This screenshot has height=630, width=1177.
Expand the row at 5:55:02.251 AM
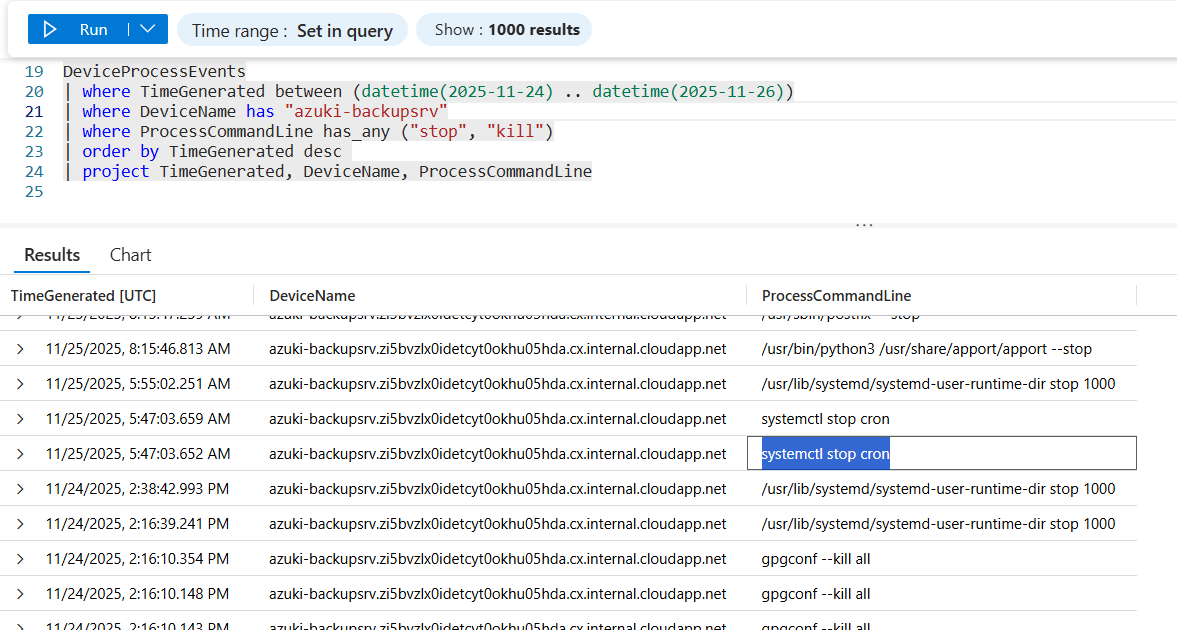[x=20, y=384]
